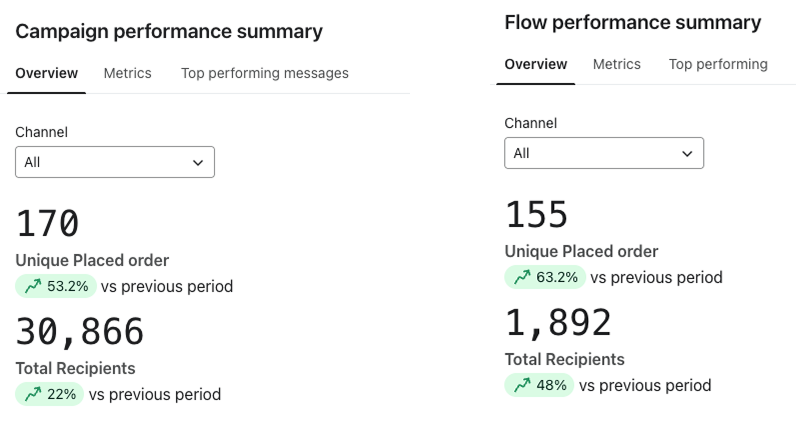
Task: Open the Flow Top performing tab
Action: pyautogui.click(x=718, y=64)
